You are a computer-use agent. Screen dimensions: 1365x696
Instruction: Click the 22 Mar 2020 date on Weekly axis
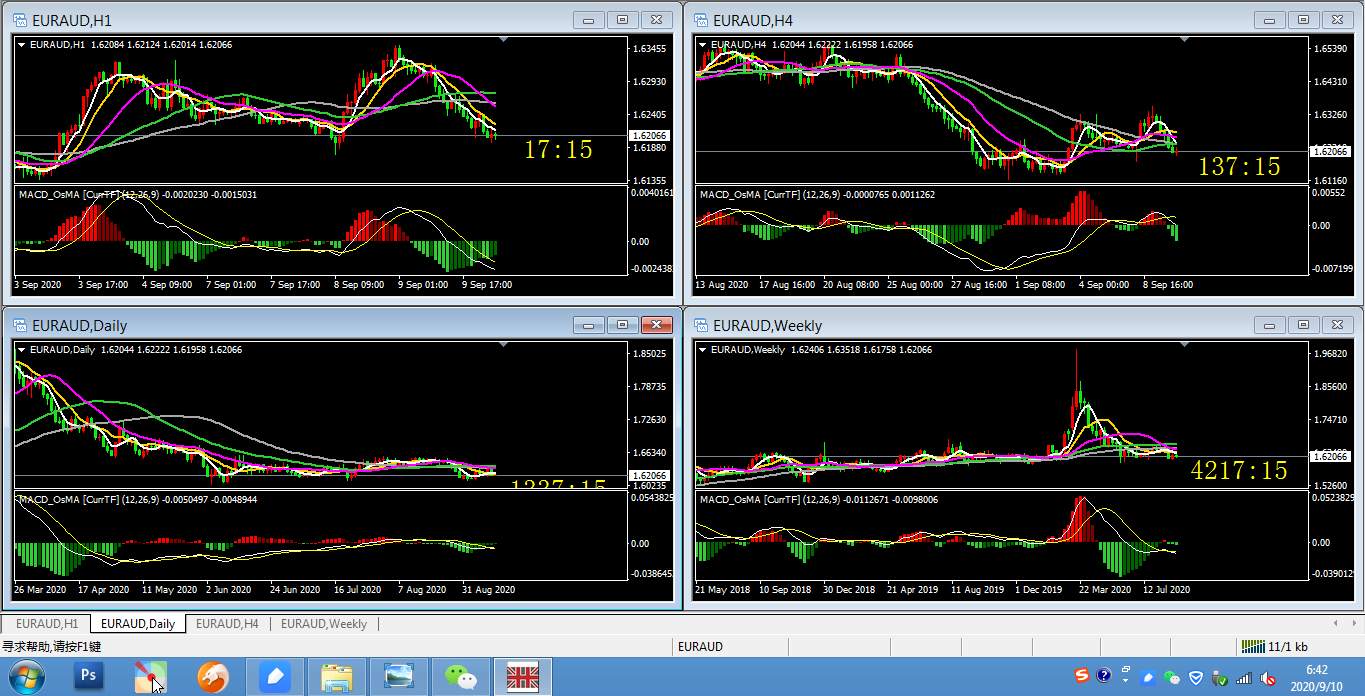(1107, 590)
